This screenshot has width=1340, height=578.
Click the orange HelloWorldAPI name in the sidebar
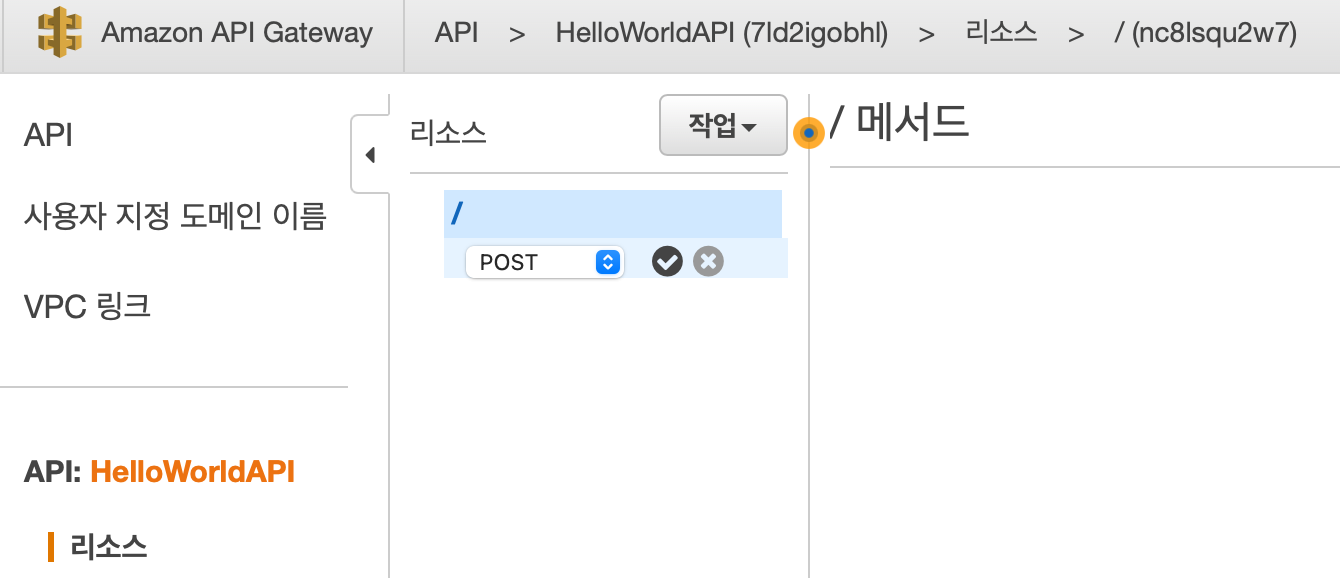click(192, 472)
